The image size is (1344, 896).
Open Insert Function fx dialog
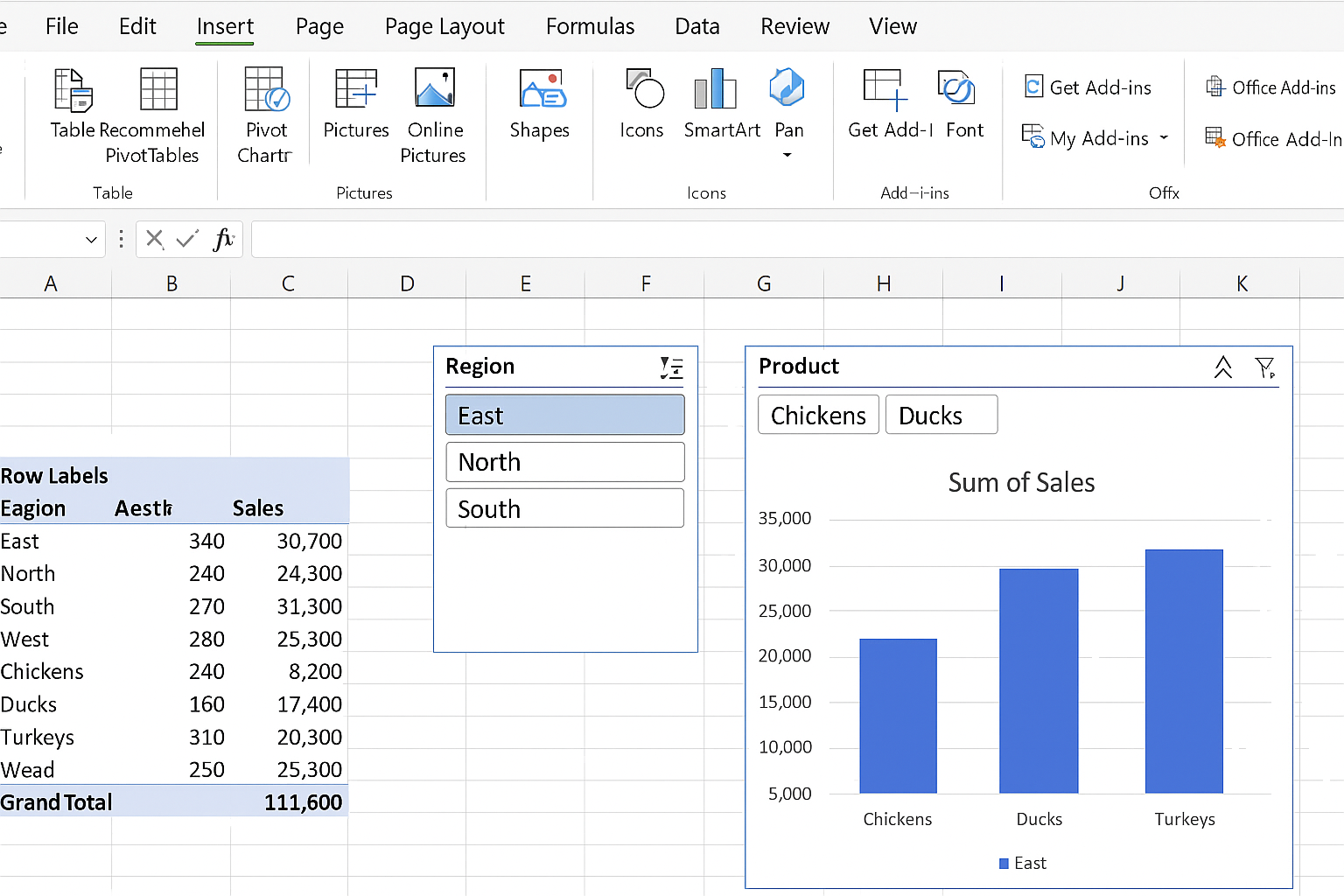224,239
